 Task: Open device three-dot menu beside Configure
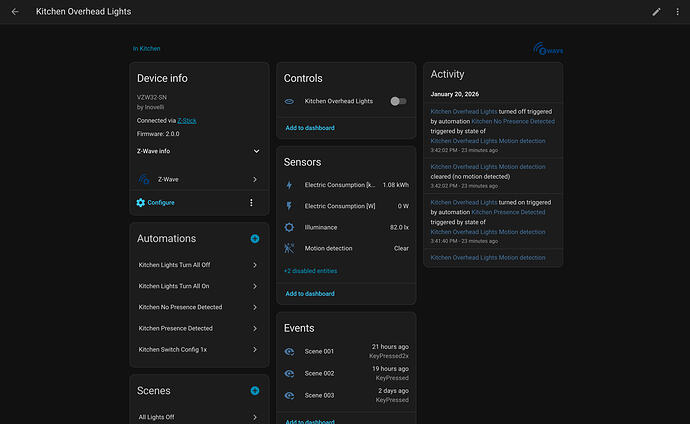tap(251, 203)
